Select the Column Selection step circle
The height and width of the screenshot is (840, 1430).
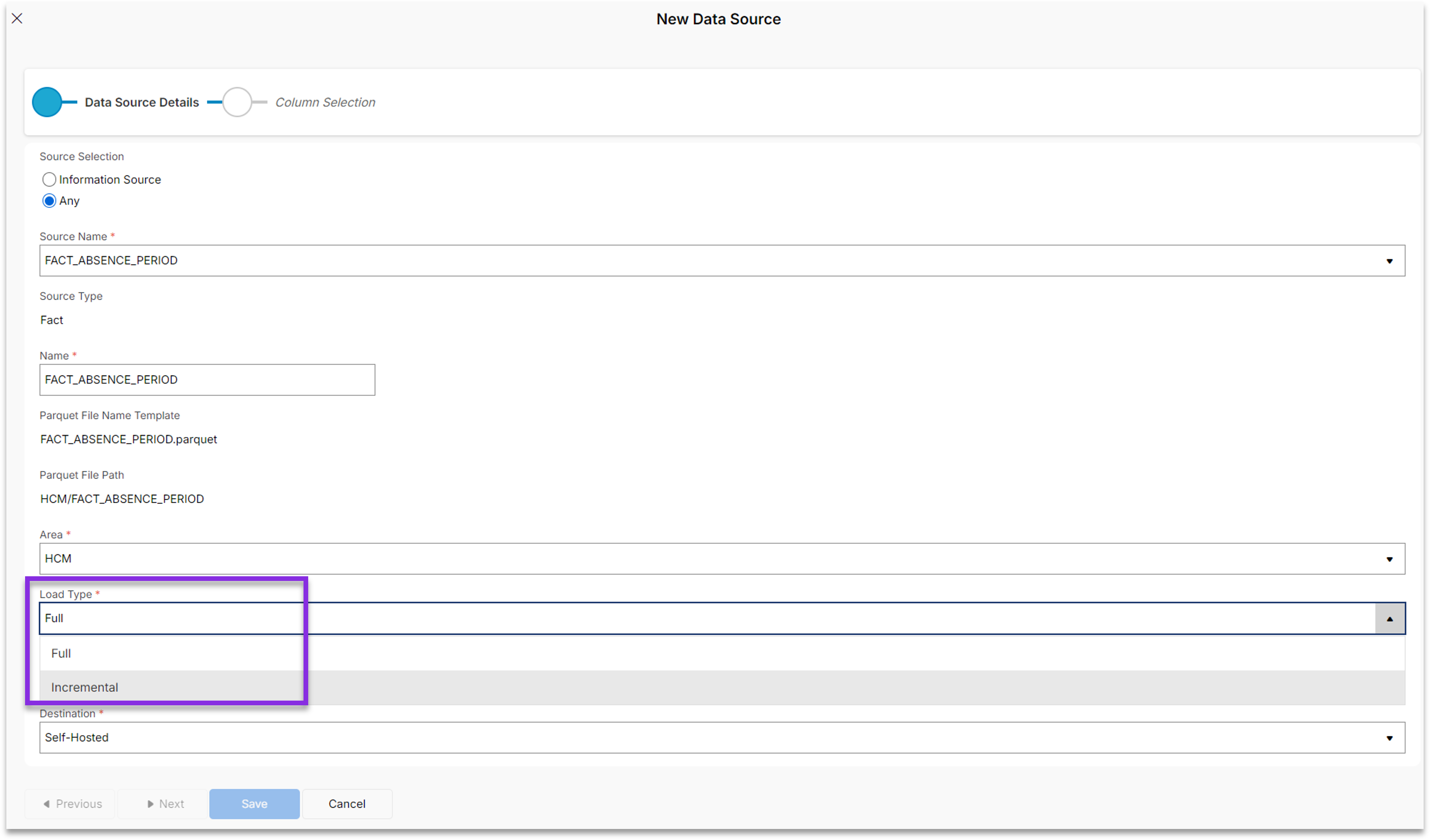tap(237, 102)
